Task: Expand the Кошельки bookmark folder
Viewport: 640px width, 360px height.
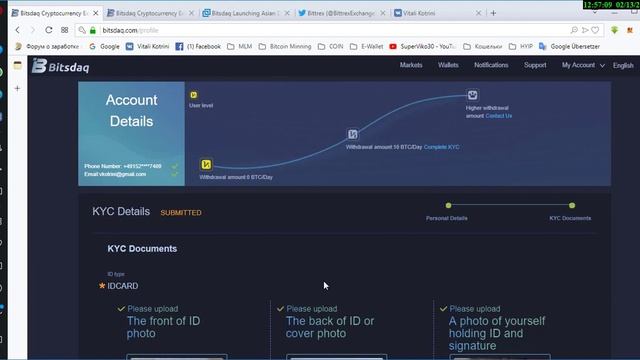Action: click(483, 47)
